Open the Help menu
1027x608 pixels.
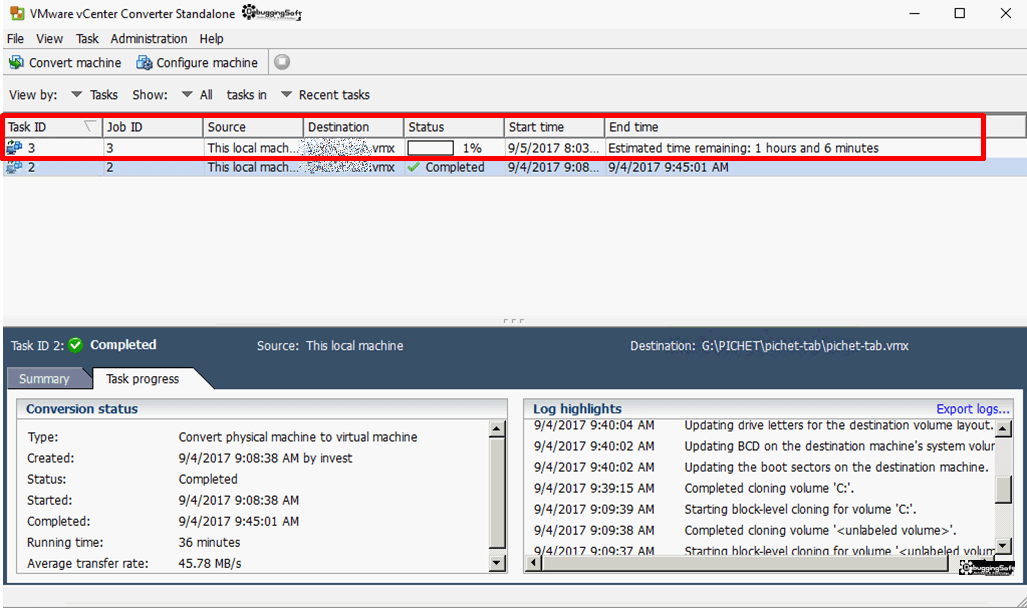coord(212,39)
